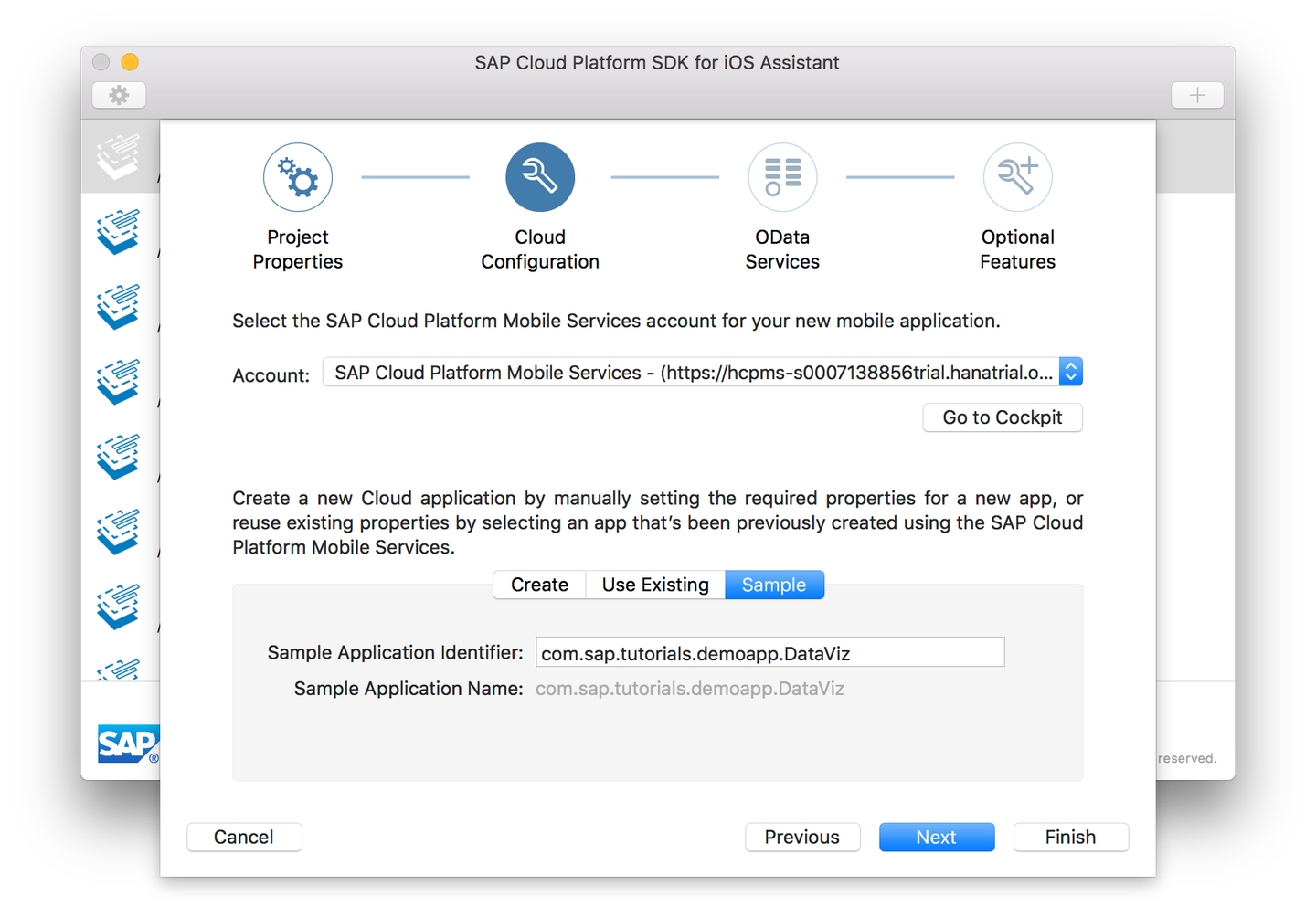
Task: Click the SAP logo in the sidebar
Action: 128,744
